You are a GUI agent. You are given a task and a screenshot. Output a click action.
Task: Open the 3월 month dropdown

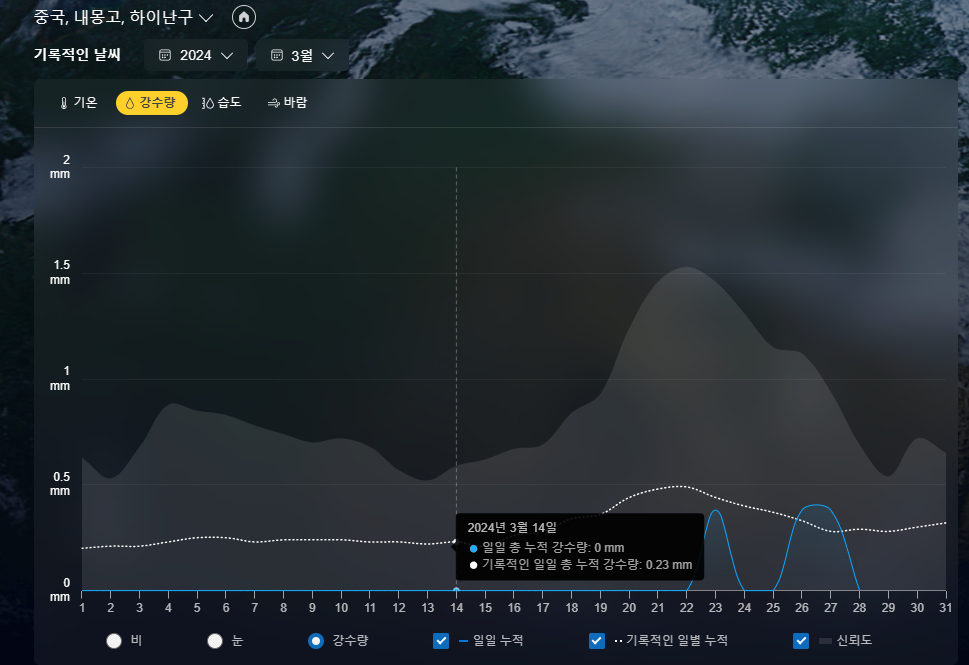328,55
